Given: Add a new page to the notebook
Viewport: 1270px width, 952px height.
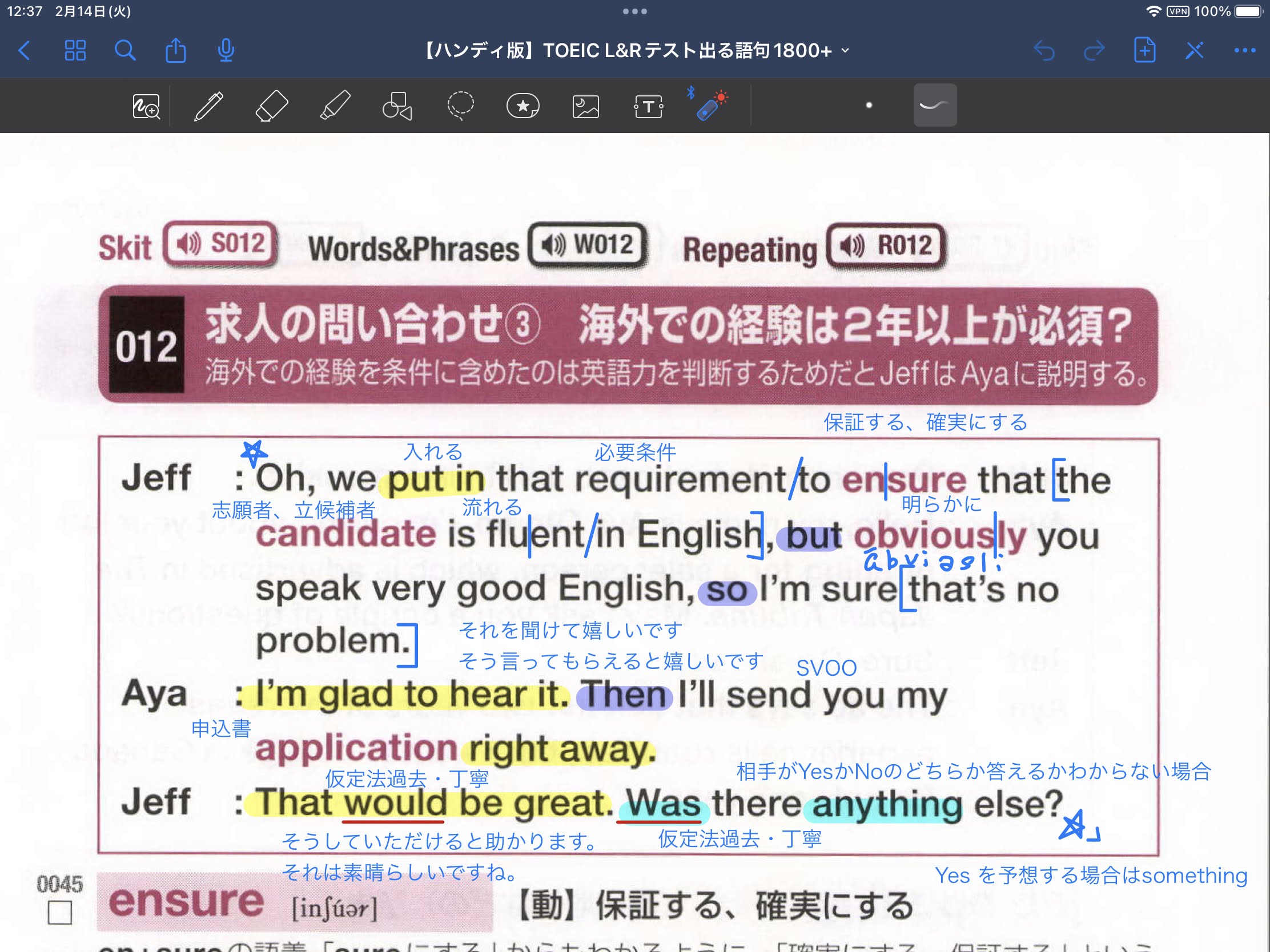Looking at the screenshot, I should pyautogui.click(x=1144, y=50).
